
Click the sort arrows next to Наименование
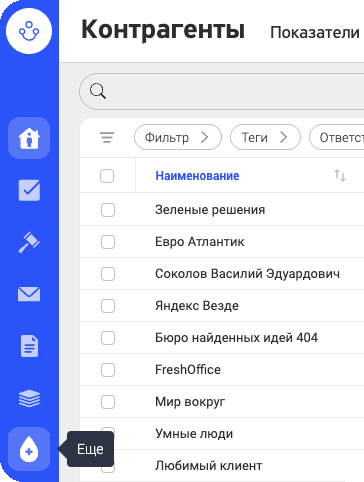point(340,175)
